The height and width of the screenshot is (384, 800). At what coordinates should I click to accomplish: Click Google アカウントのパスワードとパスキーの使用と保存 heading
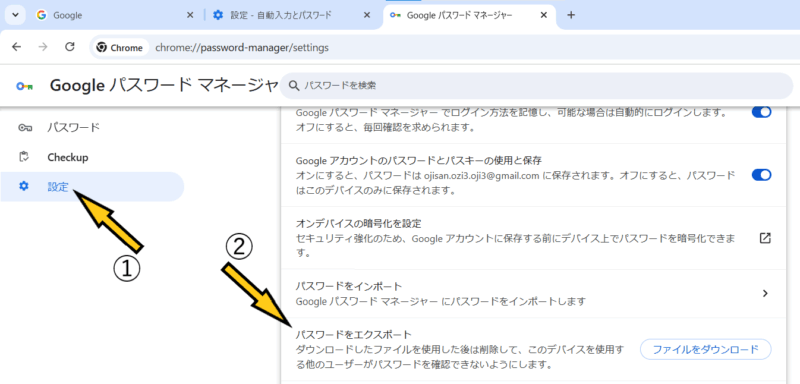coord(418,161)
